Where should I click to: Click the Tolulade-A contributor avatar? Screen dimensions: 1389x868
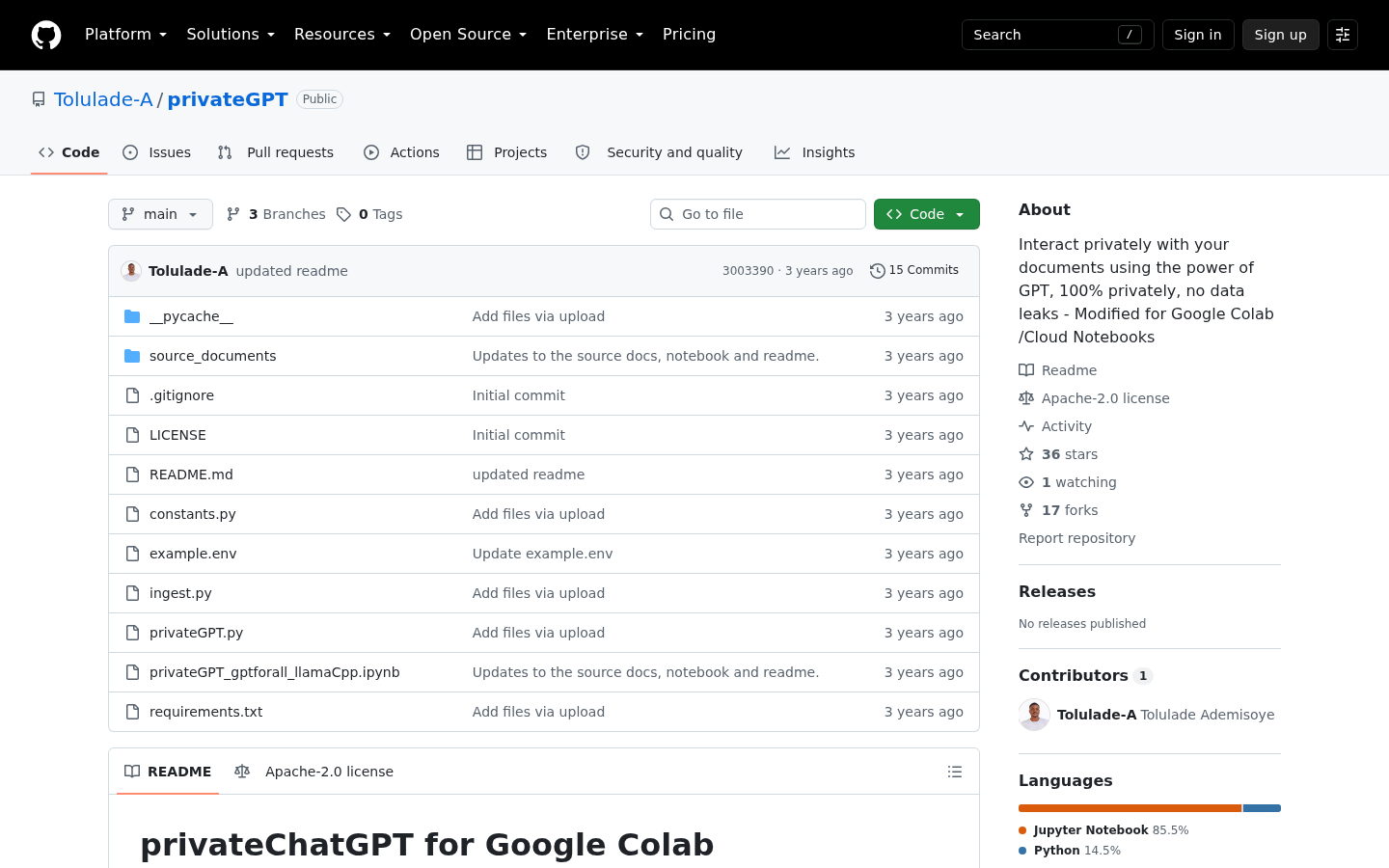[1034, 715]
